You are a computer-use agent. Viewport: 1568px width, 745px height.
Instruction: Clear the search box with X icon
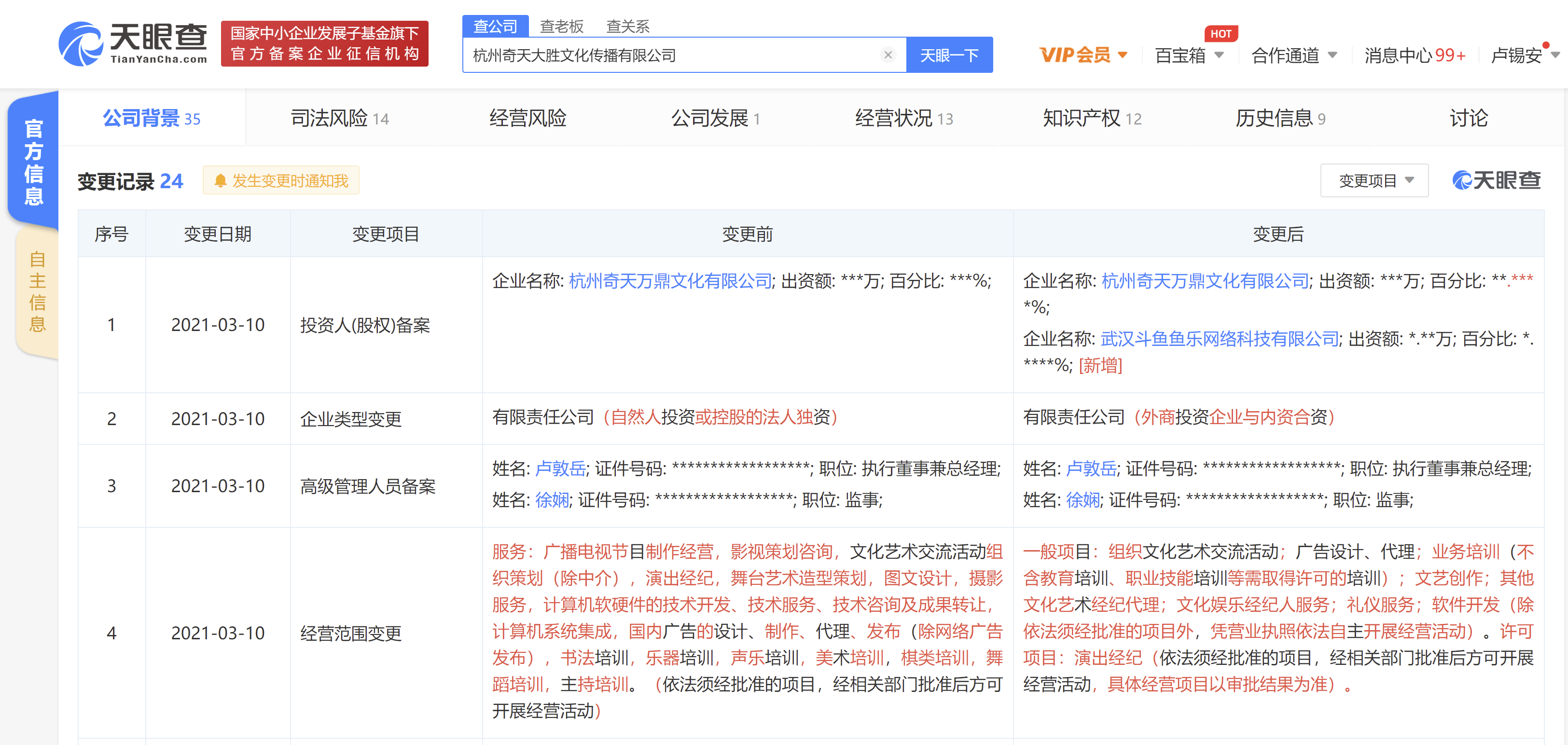tap(888, 55)
